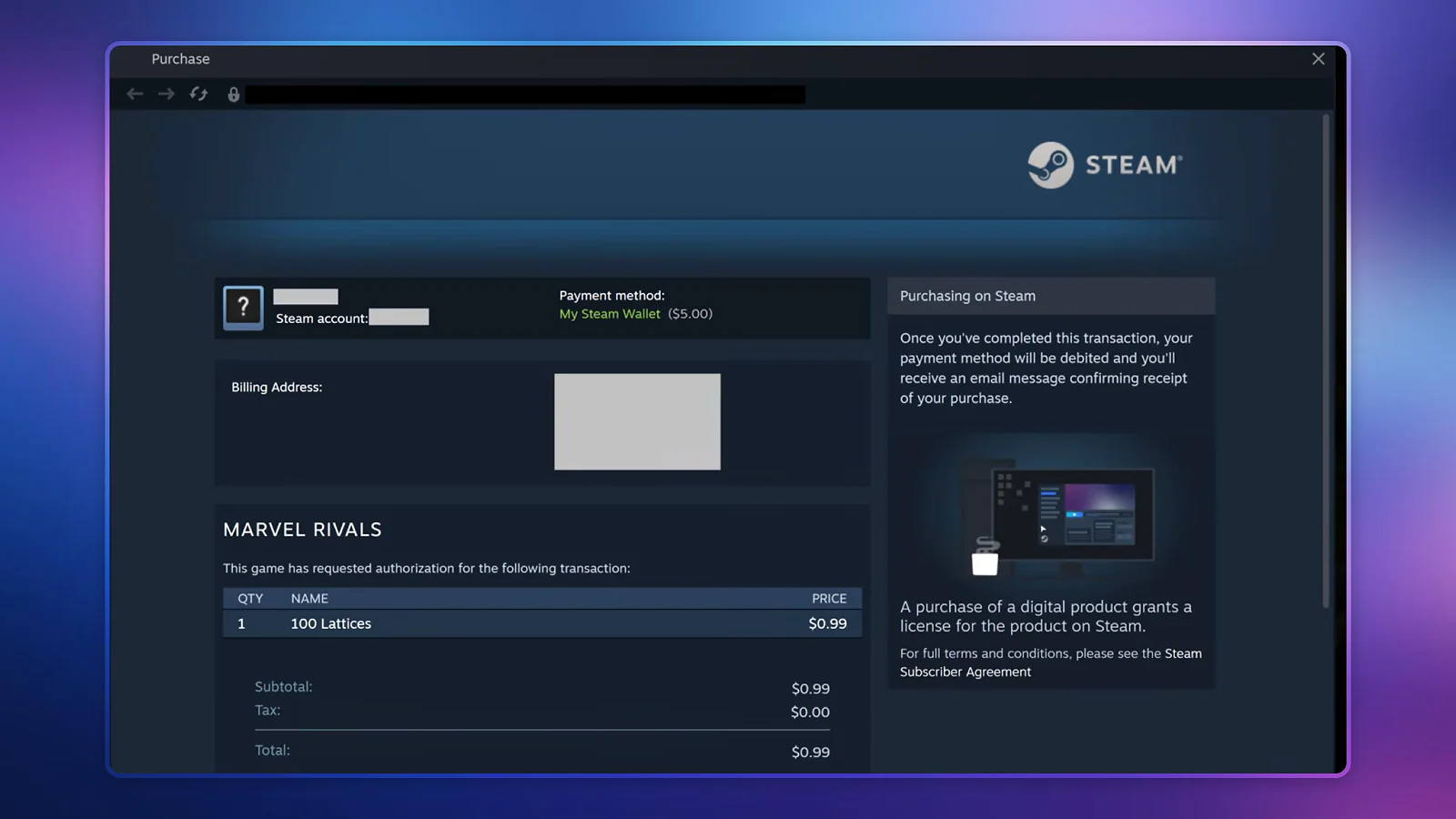This screenshot has width=1456, height=819.
Task: Reload the purchase page
Action: click(198, 94)
